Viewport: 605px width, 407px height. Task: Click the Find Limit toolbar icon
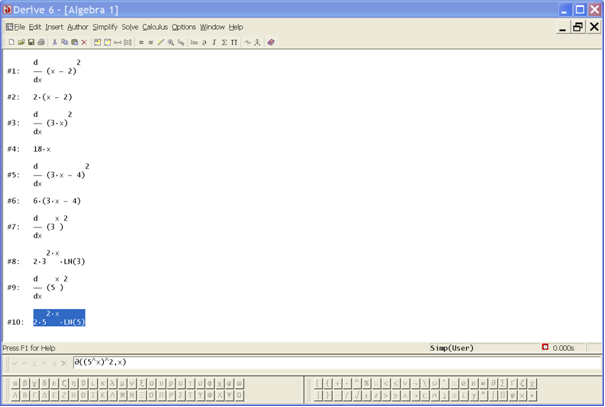click(195, 43)
